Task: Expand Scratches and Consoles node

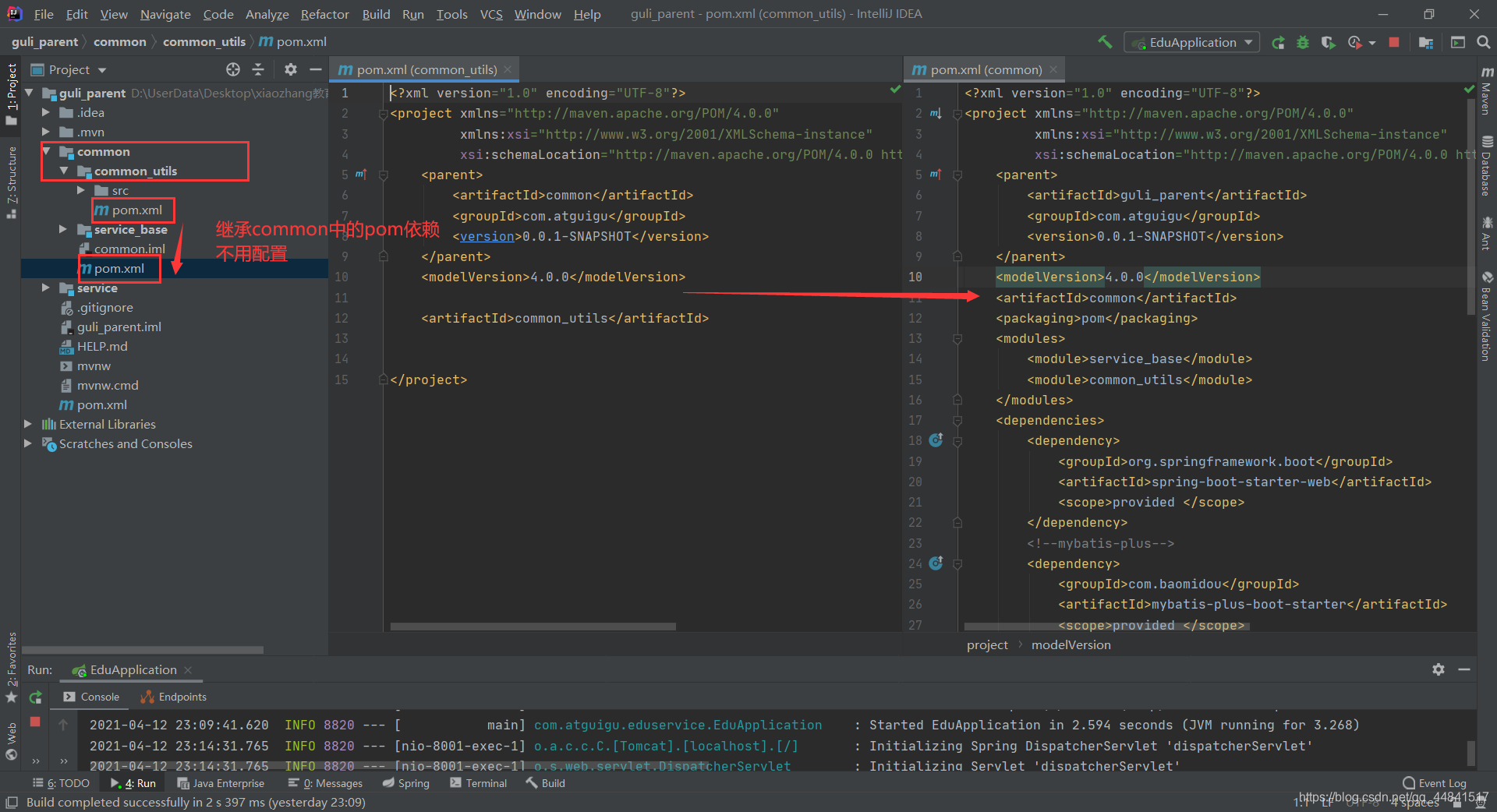Action: click(x=28, y=443)
